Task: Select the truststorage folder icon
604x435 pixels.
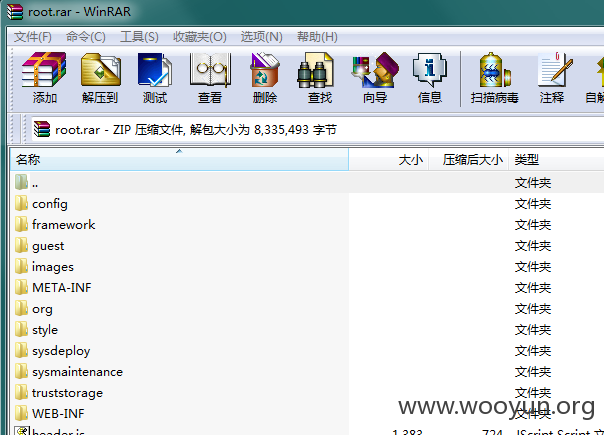Action: pyautogui.click(x=21, y=392)
